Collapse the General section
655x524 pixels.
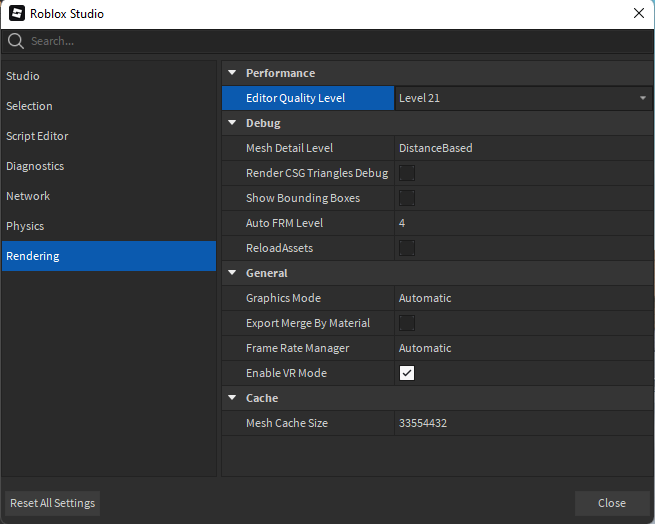coord(232,273)
